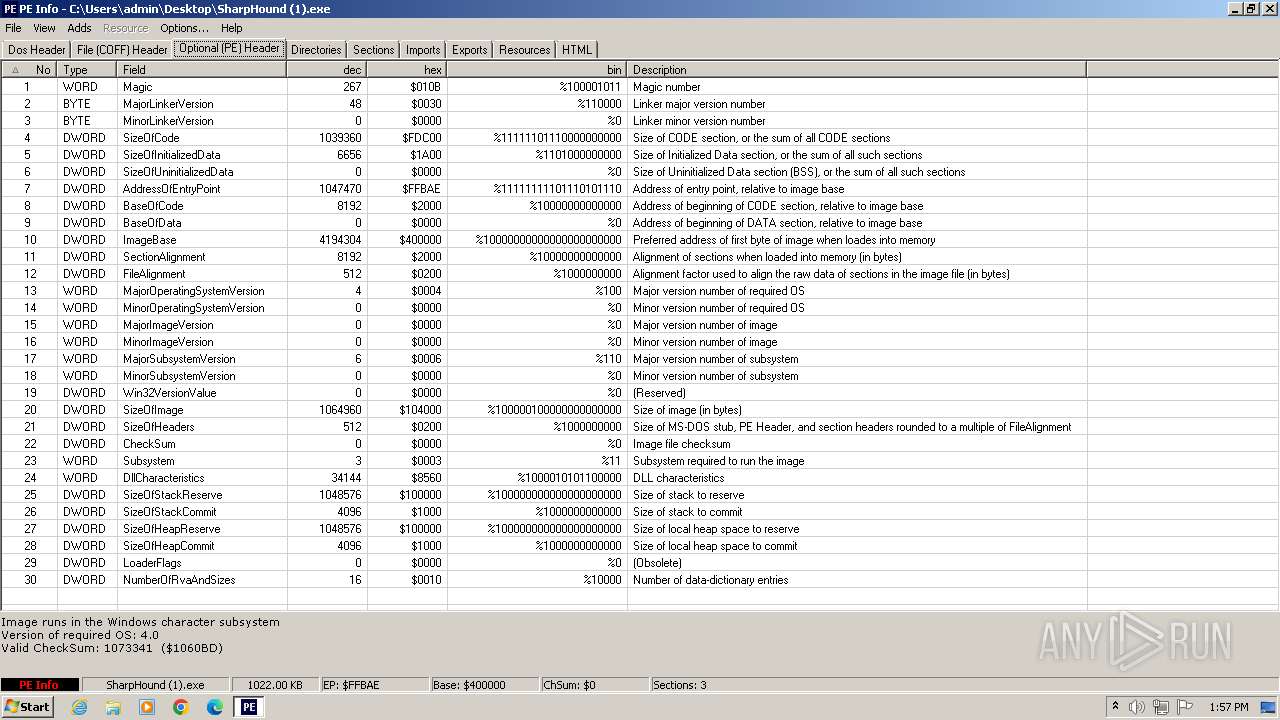
Task: Select the Subsystem field
Action: coord(149,461)
